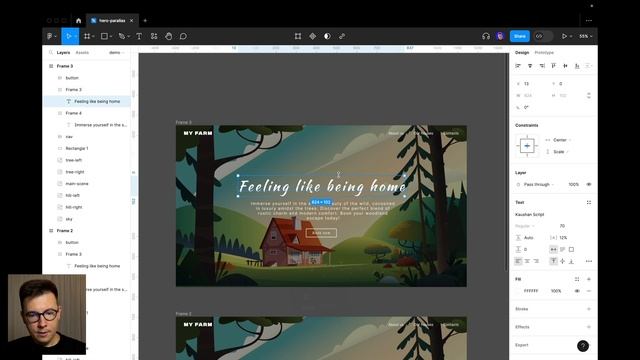Set text resizing to fixed size

pyautogui.click(x=571, y=249)
